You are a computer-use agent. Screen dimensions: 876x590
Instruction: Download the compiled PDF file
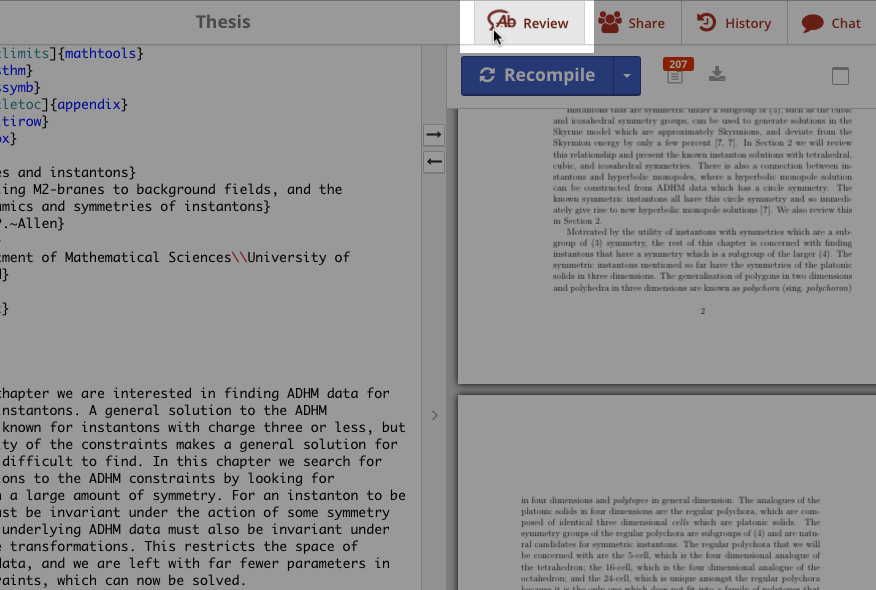pyautogui.click(x=716, y=72)
